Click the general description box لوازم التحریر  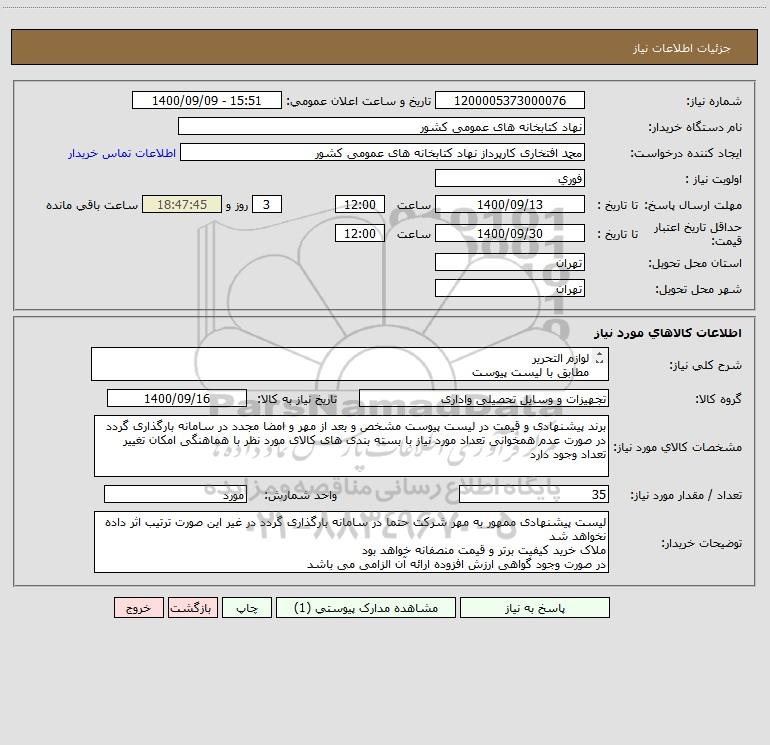tap(350, 364)
